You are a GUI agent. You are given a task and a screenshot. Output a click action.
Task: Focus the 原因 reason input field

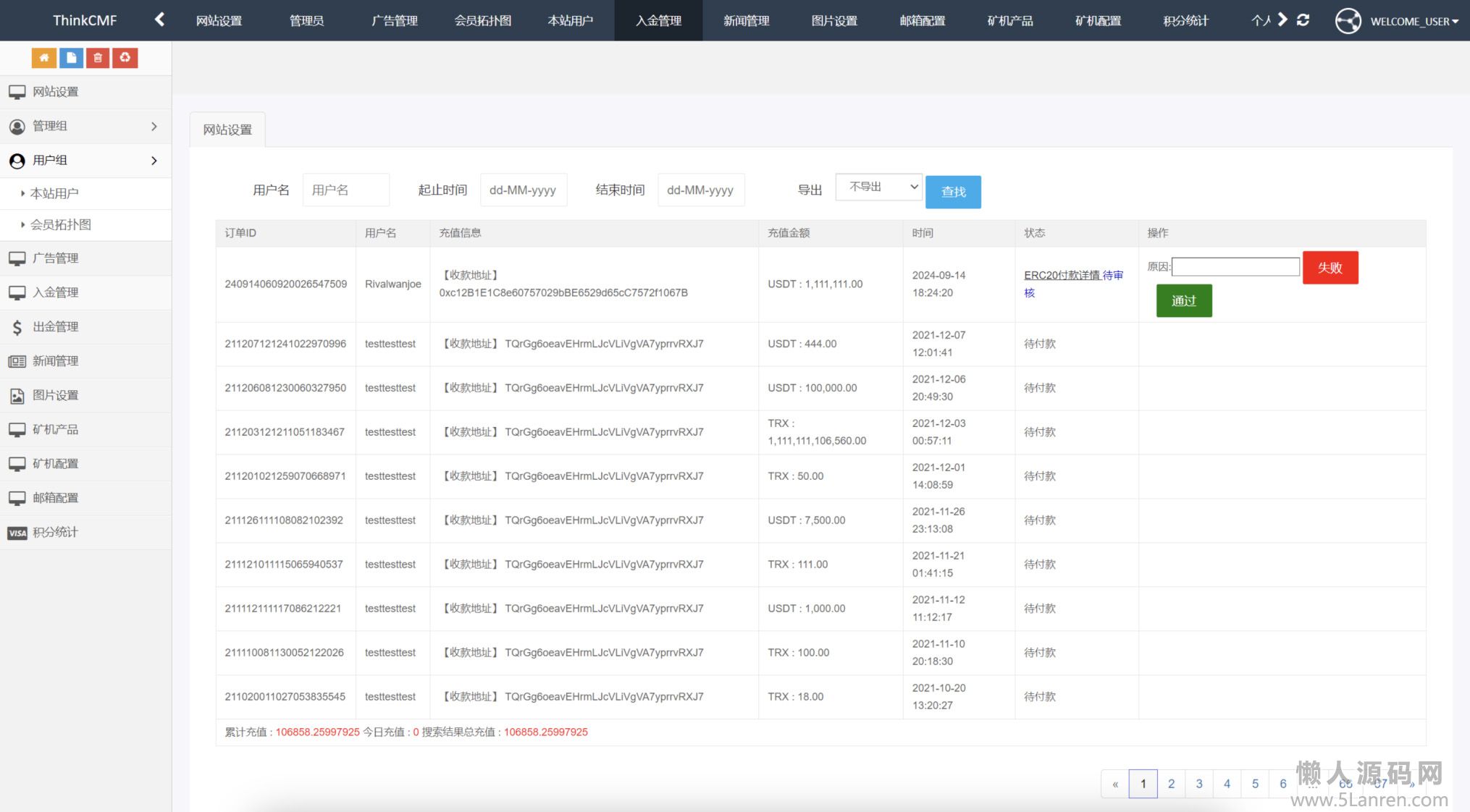point(1235,267)
